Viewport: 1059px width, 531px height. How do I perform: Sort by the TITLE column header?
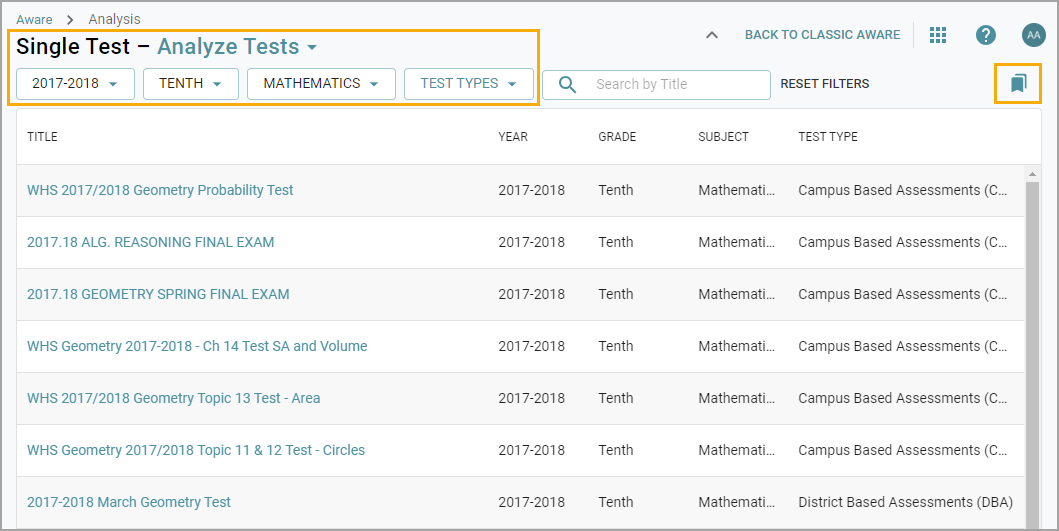[42, 137]
